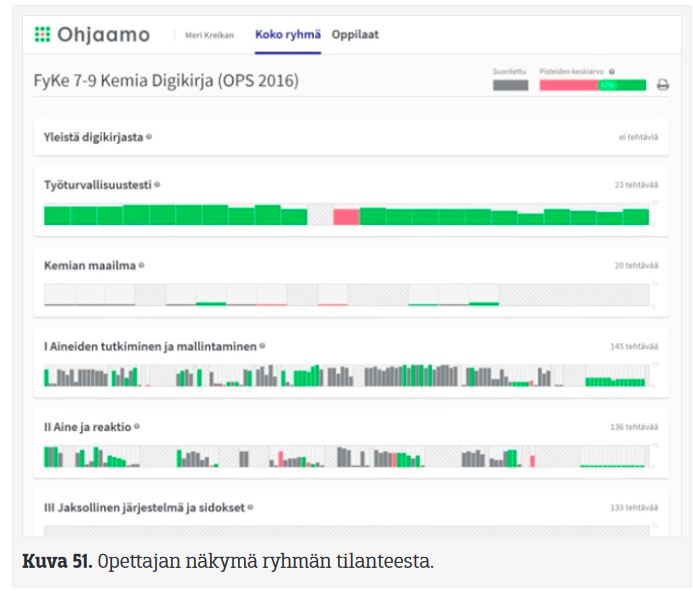Image resolution: width=693 pixels, height=591 pixels.
Task: Open the Työturvallisuustesti section title
Action: pyautogui.click(x=98, y=185)
